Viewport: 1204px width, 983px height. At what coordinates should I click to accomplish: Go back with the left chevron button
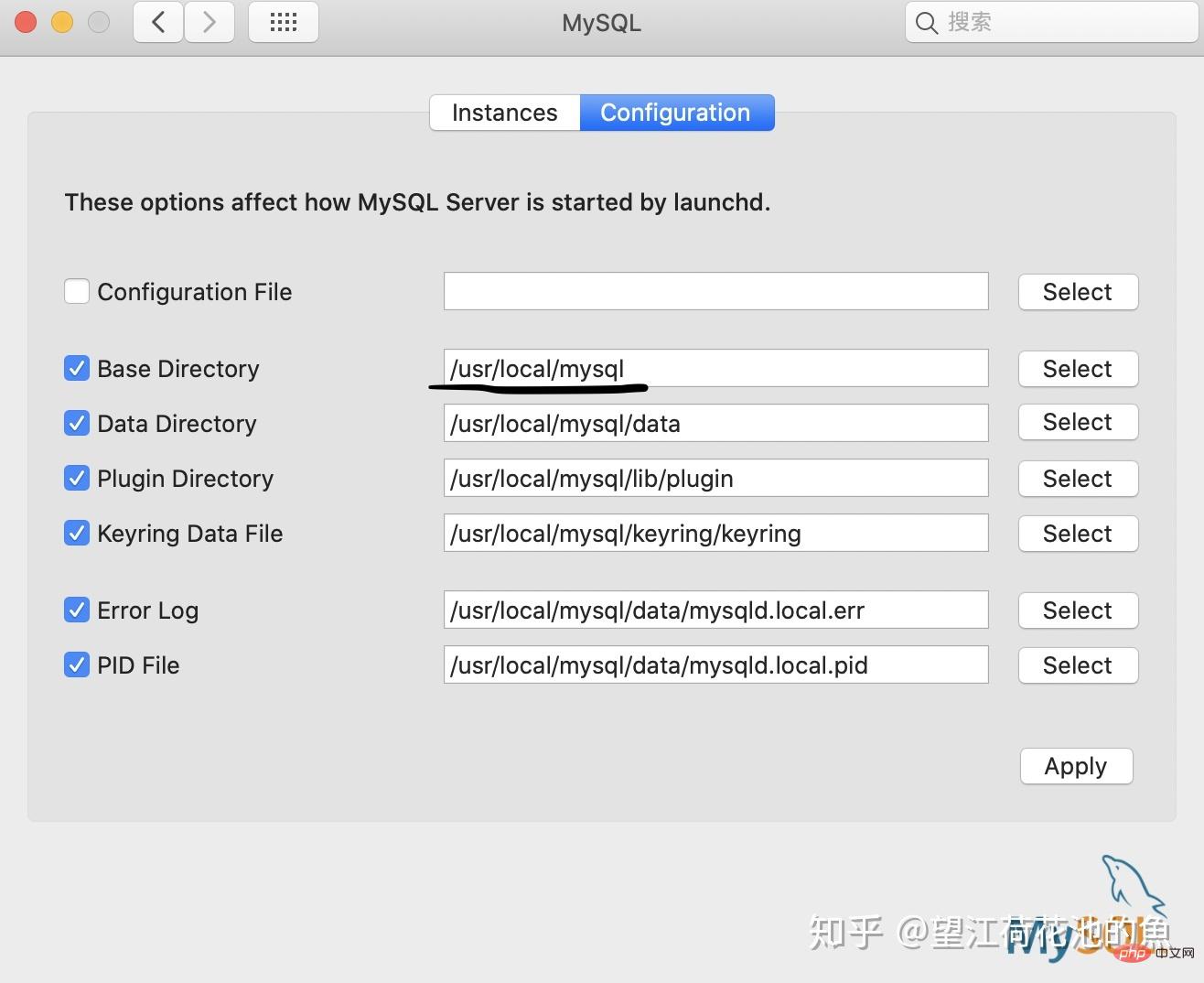coord(158,22)
